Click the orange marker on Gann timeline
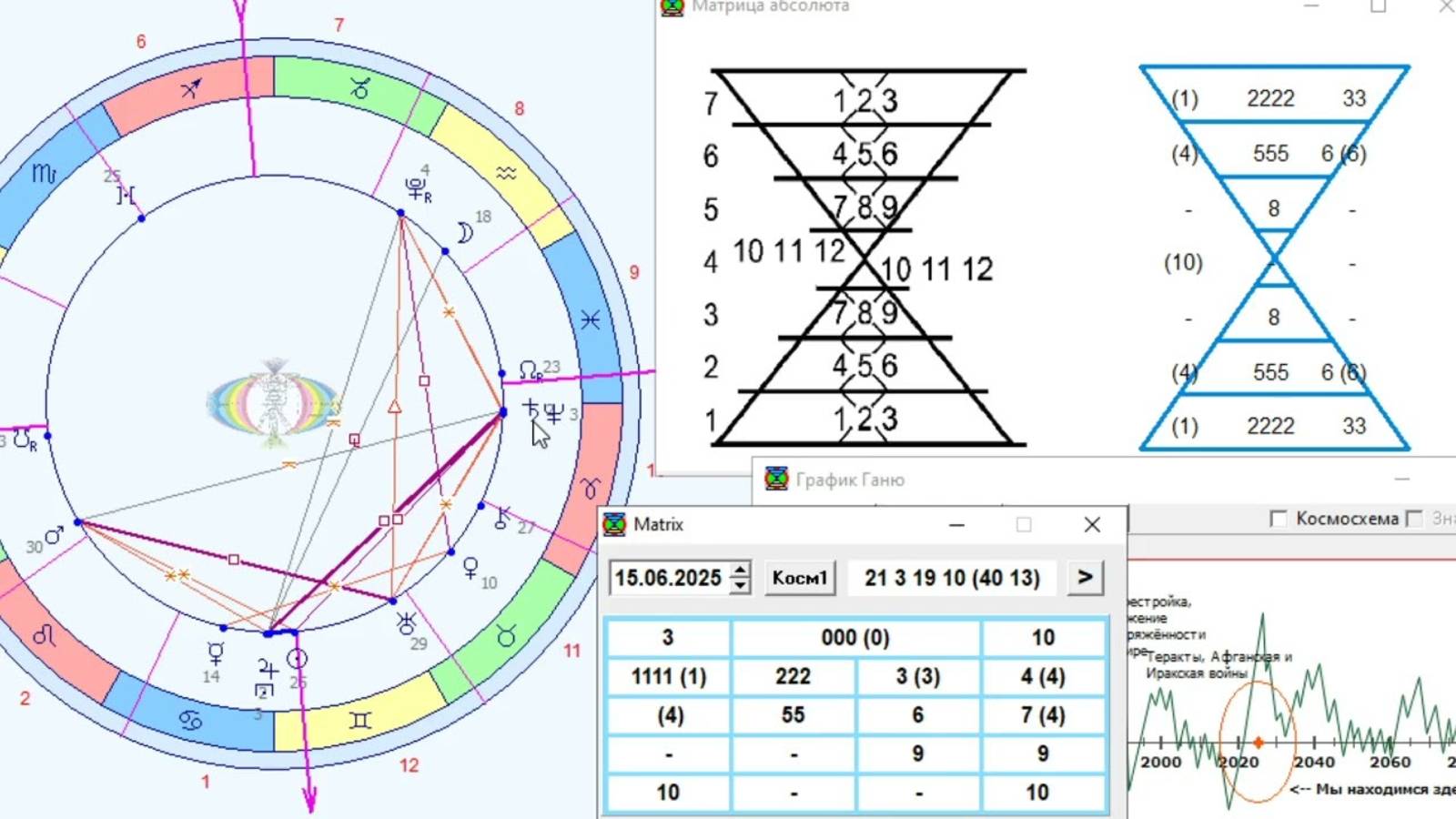Image resolution: width=1456 pixels, height=819 pixels. (x=1259, y=743)
